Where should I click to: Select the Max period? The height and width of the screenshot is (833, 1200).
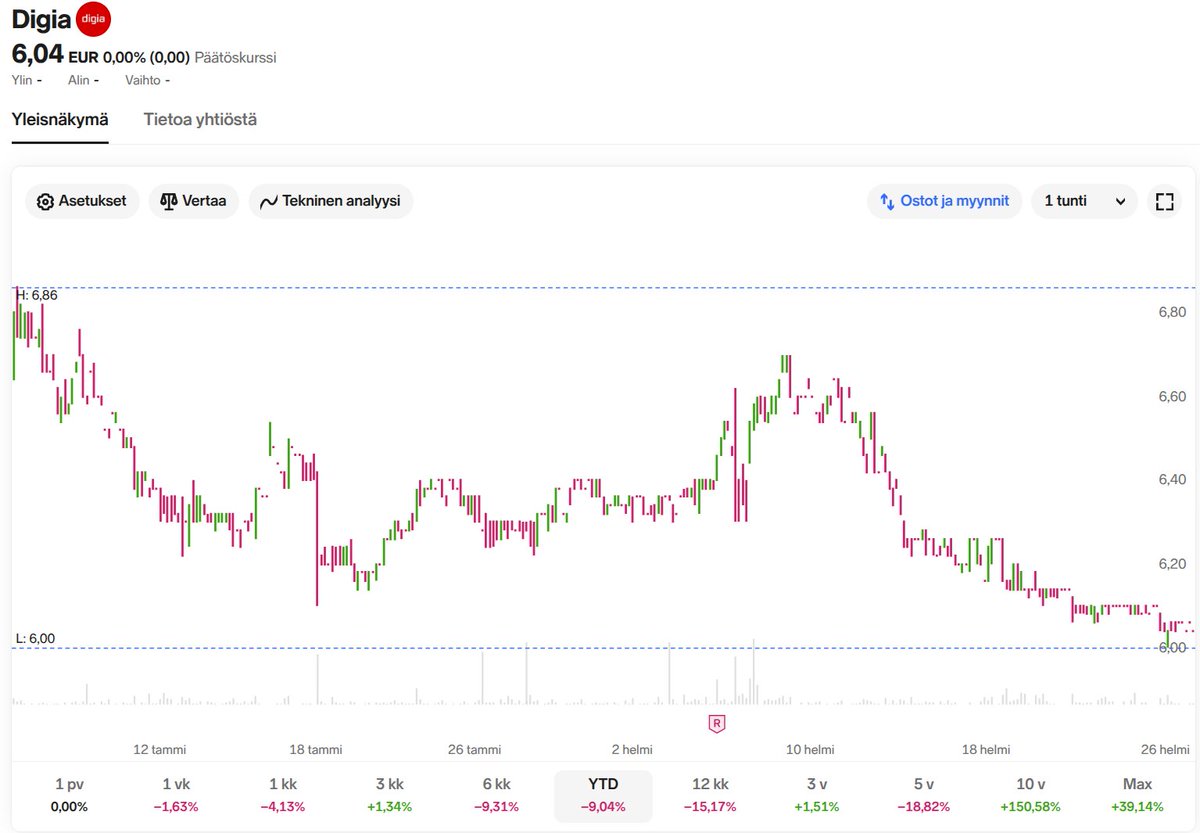[x=1137, y=795]
